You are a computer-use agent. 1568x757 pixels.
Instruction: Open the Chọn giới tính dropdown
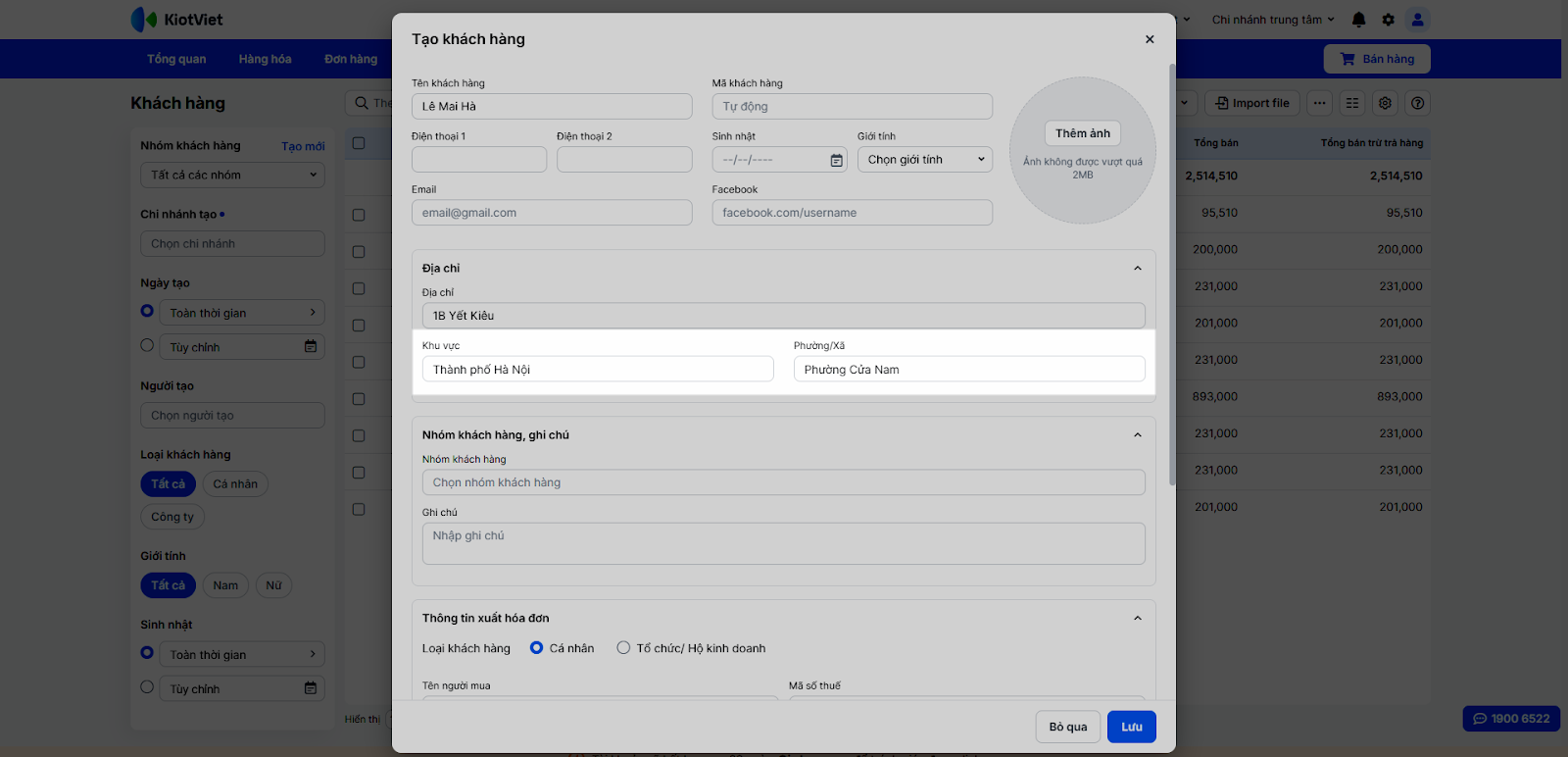924,160
